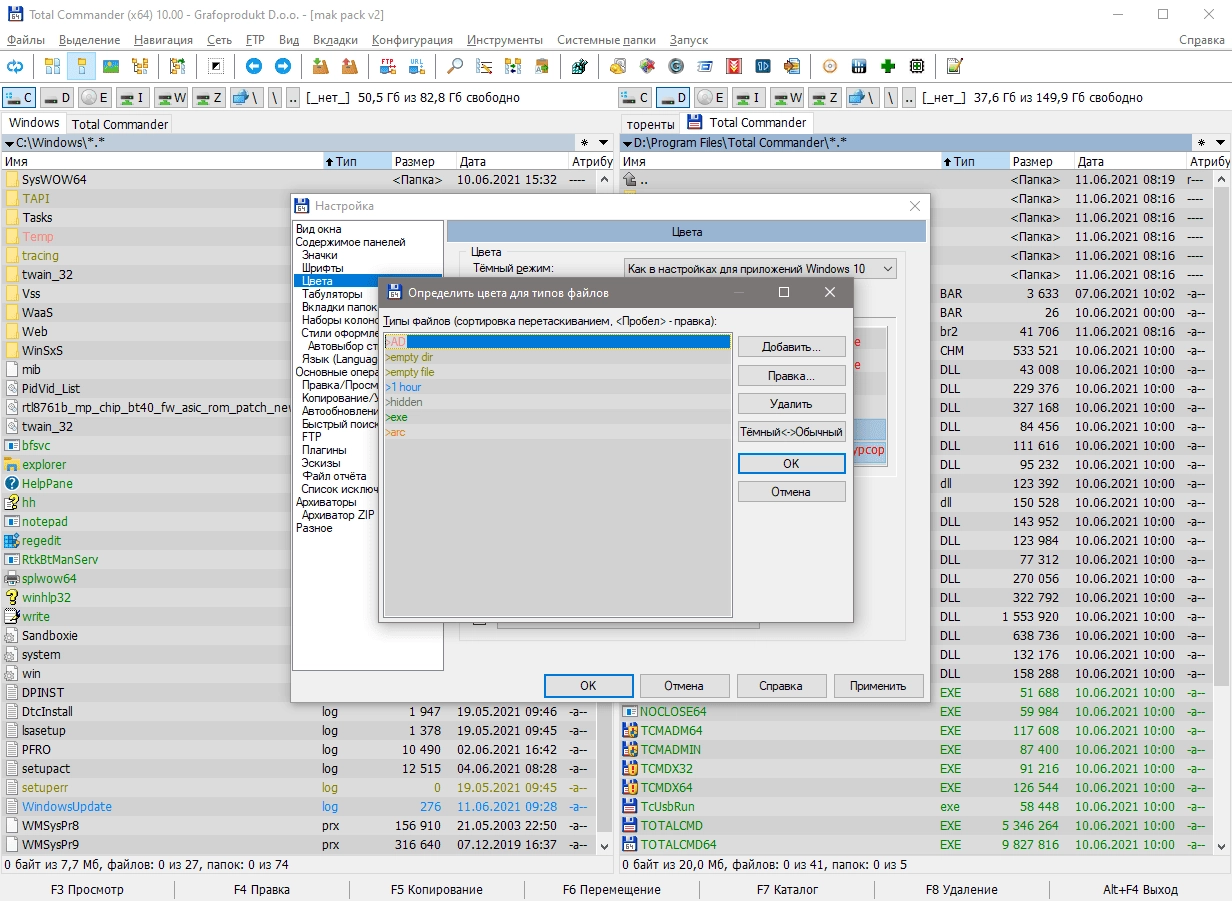Click the F8 Удаление button
The height and width of the screenshot is (901, 1232).
tap(962, 889)
